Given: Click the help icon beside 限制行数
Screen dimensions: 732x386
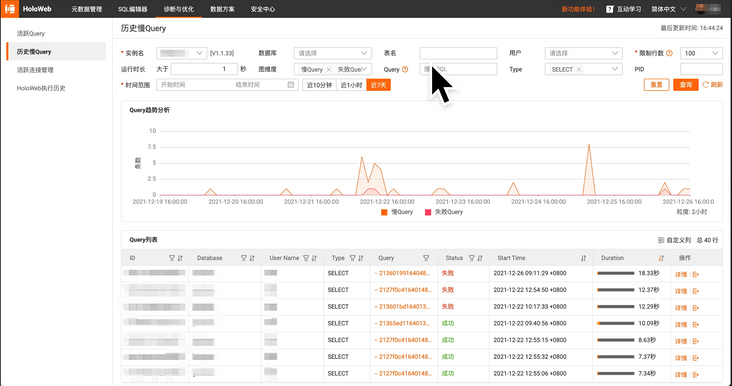Looking at the screenshot, I should 669,53.
